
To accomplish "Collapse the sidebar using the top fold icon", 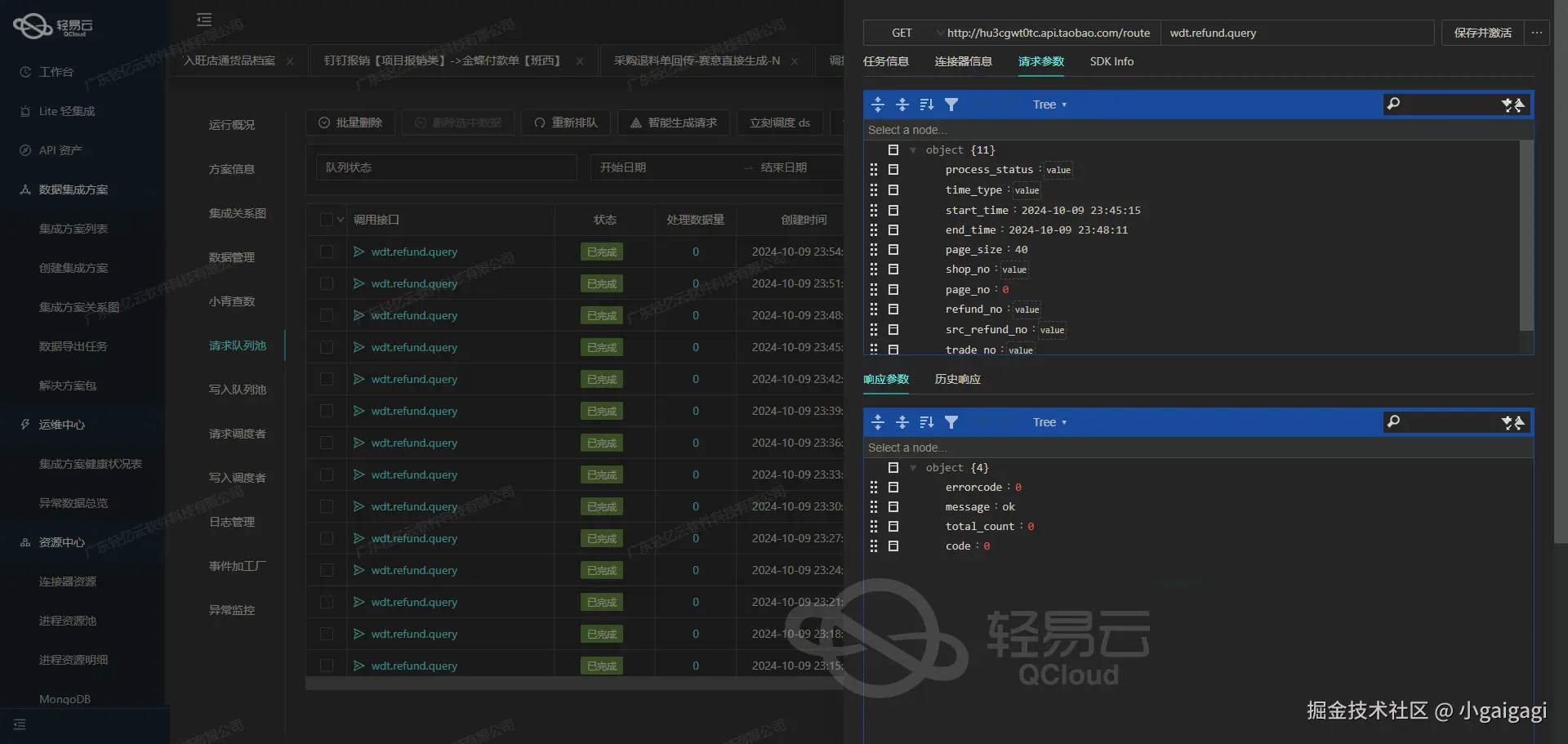I will pos(204,20).
